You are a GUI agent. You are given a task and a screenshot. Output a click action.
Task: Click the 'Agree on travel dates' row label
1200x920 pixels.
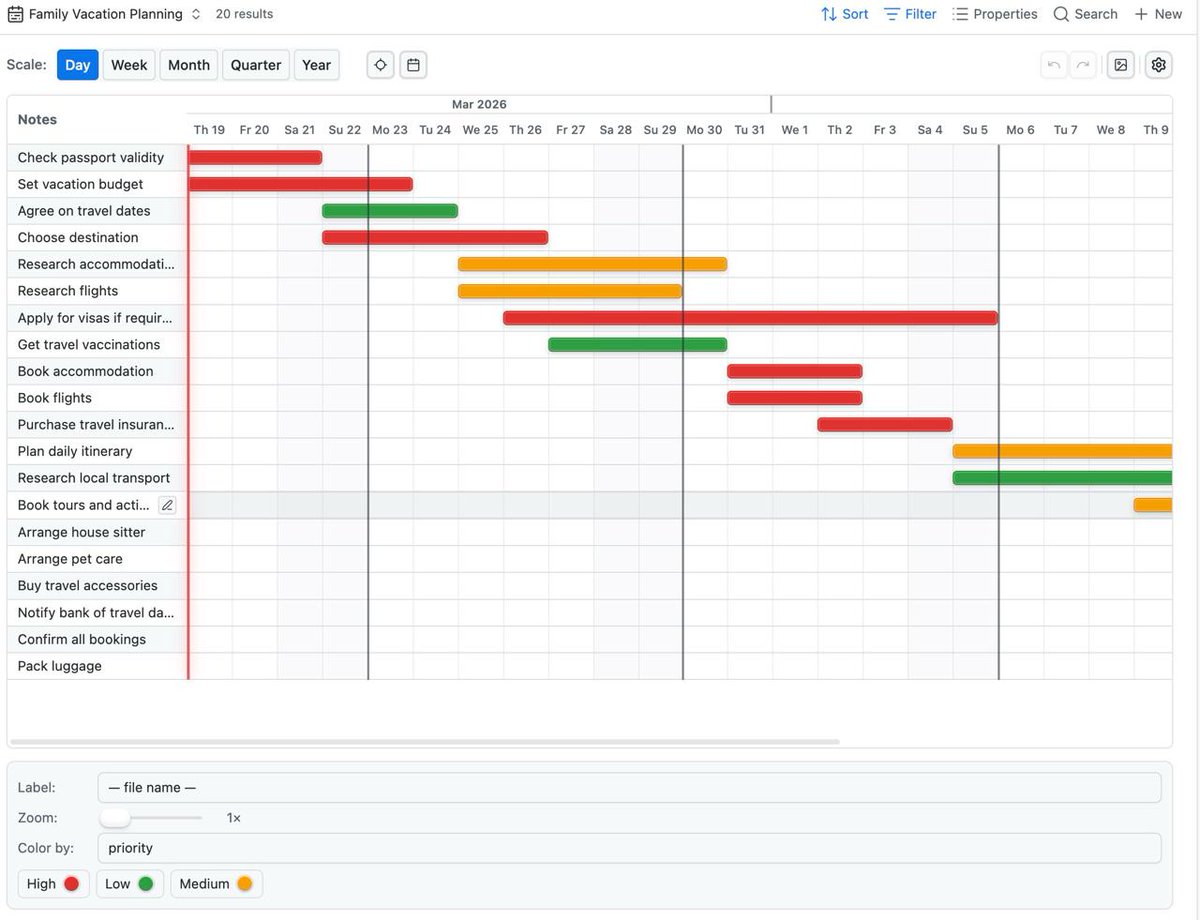point(84,211)
